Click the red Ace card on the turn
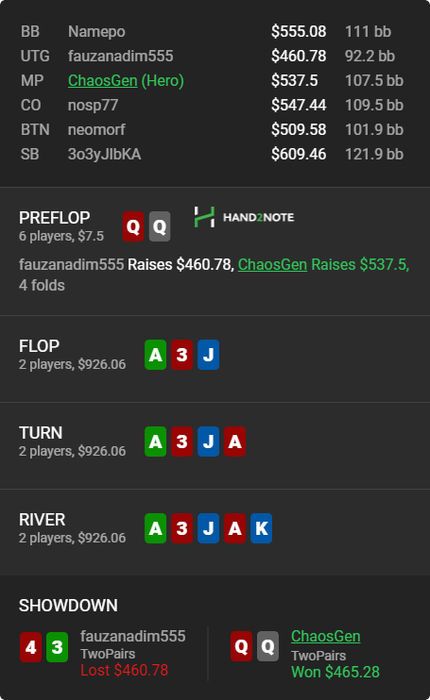430x700 pixels. (x=235, y=442)
